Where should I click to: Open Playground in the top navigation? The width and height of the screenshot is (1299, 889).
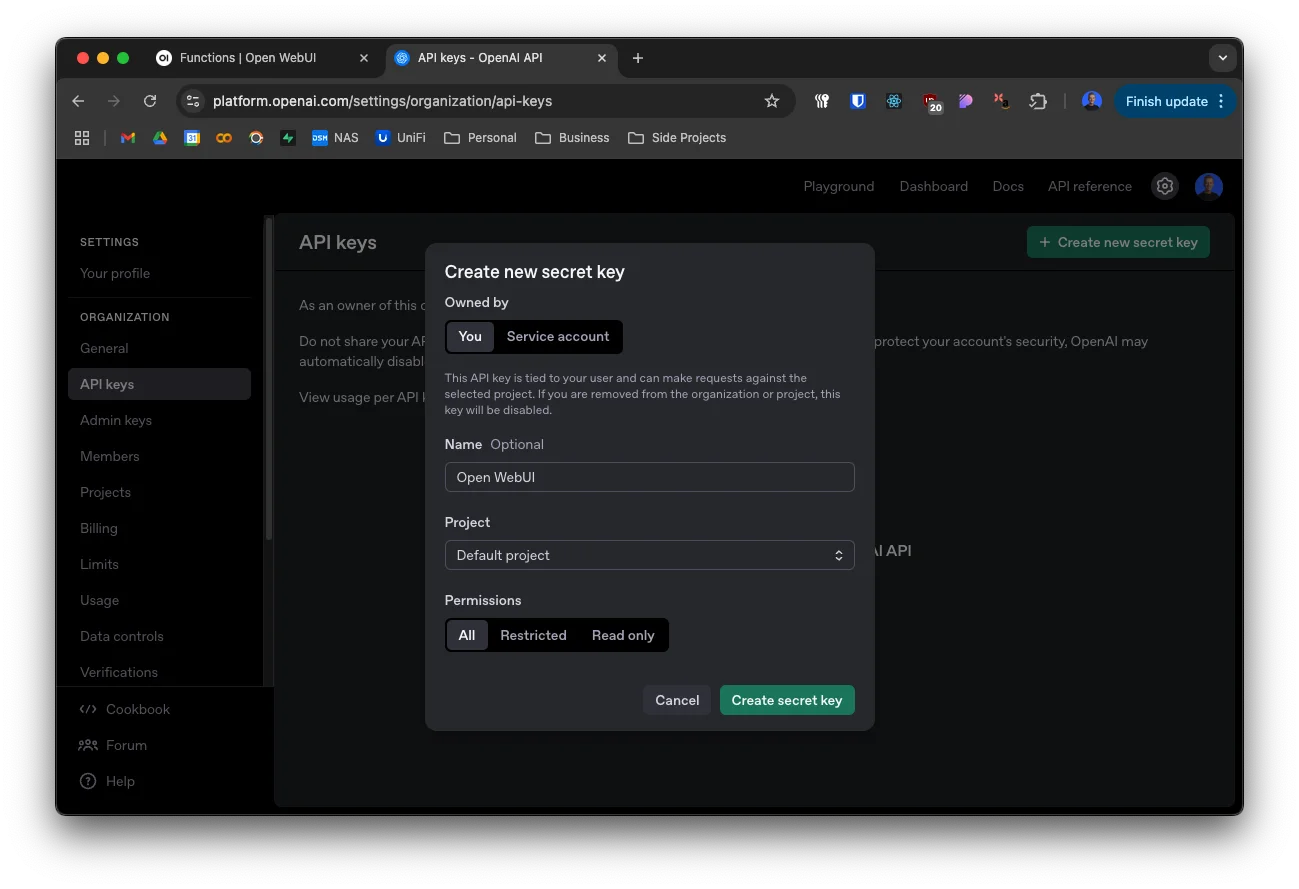[x=839, y=186]
